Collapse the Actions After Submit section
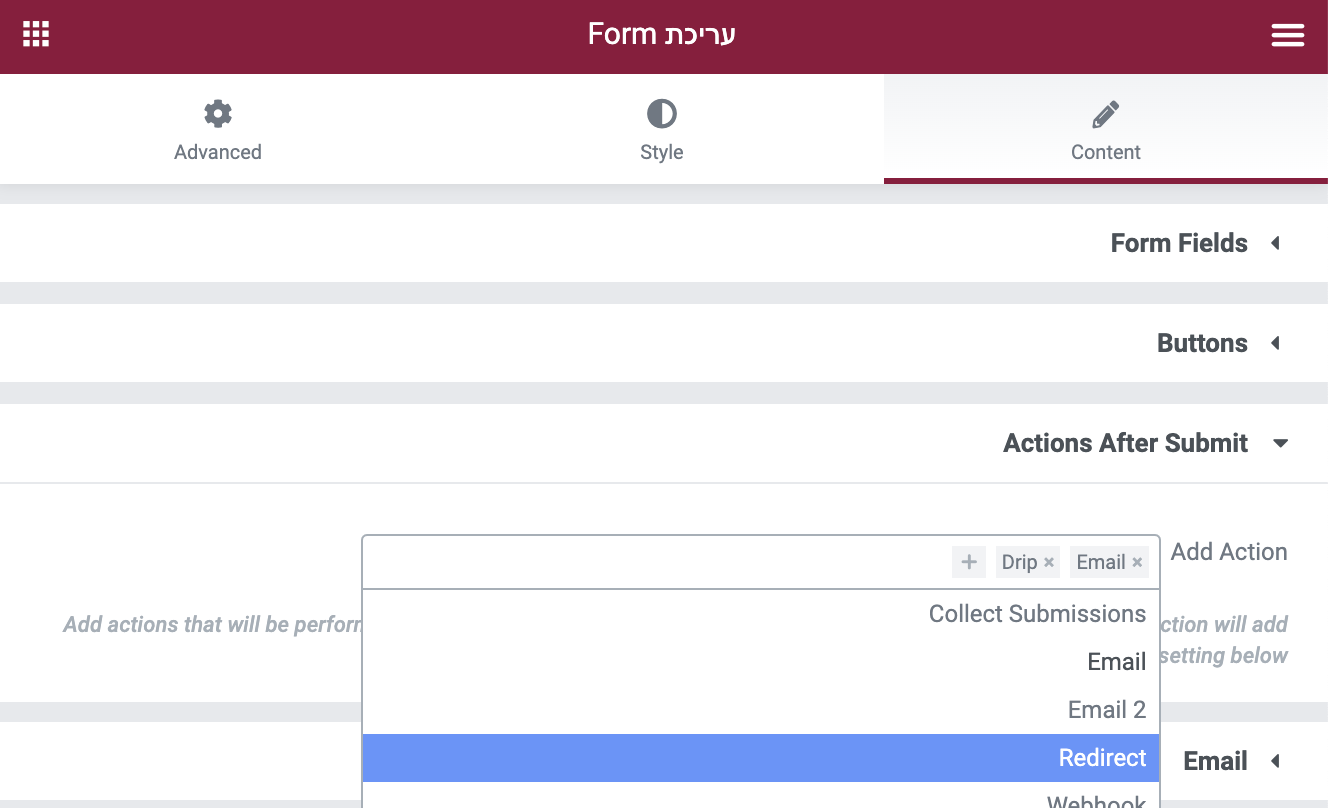The image size is (1328, 808). tap(664, 443)
